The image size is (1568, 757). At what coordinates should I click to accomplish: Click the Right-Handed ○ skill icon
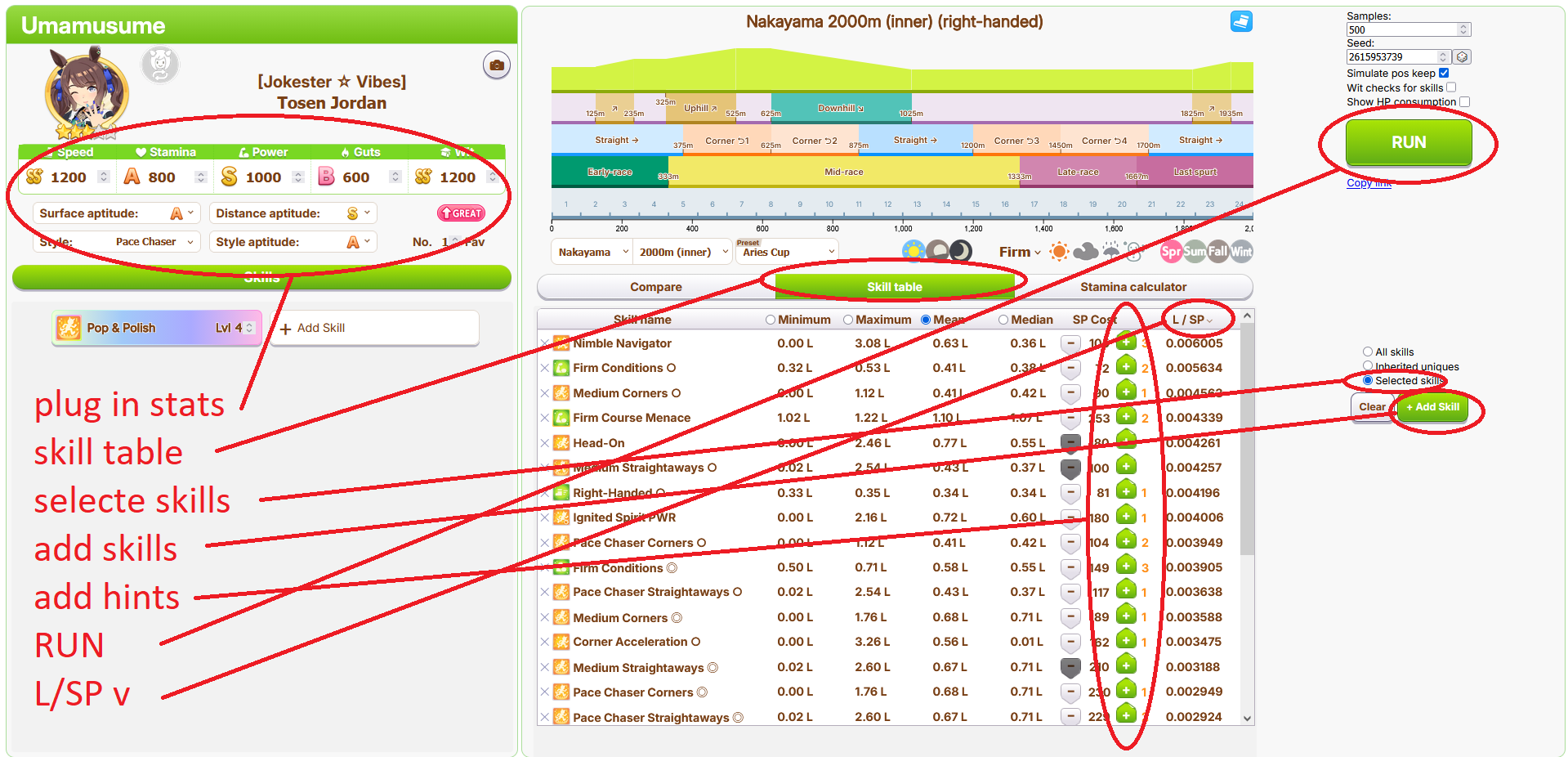561,492
